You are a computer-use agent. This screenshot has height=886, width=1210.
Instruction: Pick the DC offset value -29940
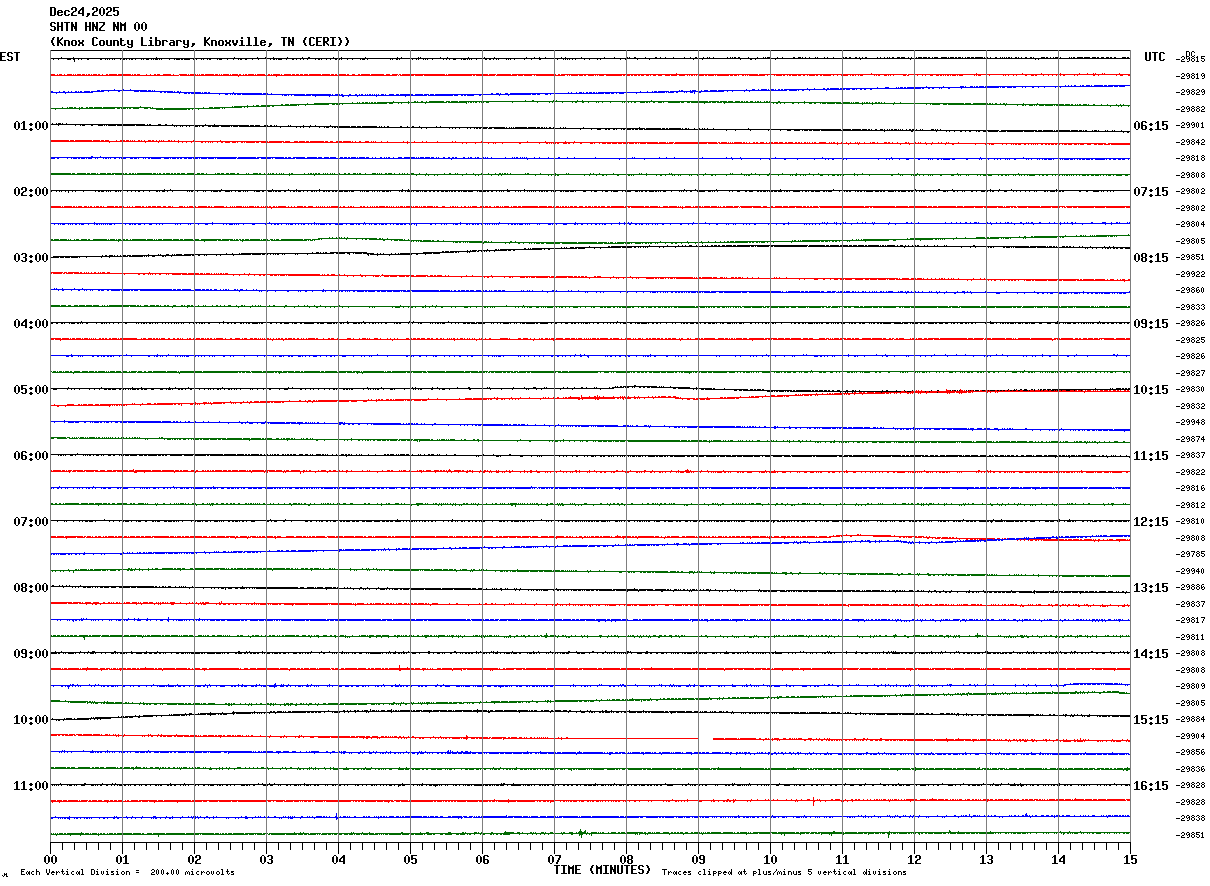(1190, 571)
